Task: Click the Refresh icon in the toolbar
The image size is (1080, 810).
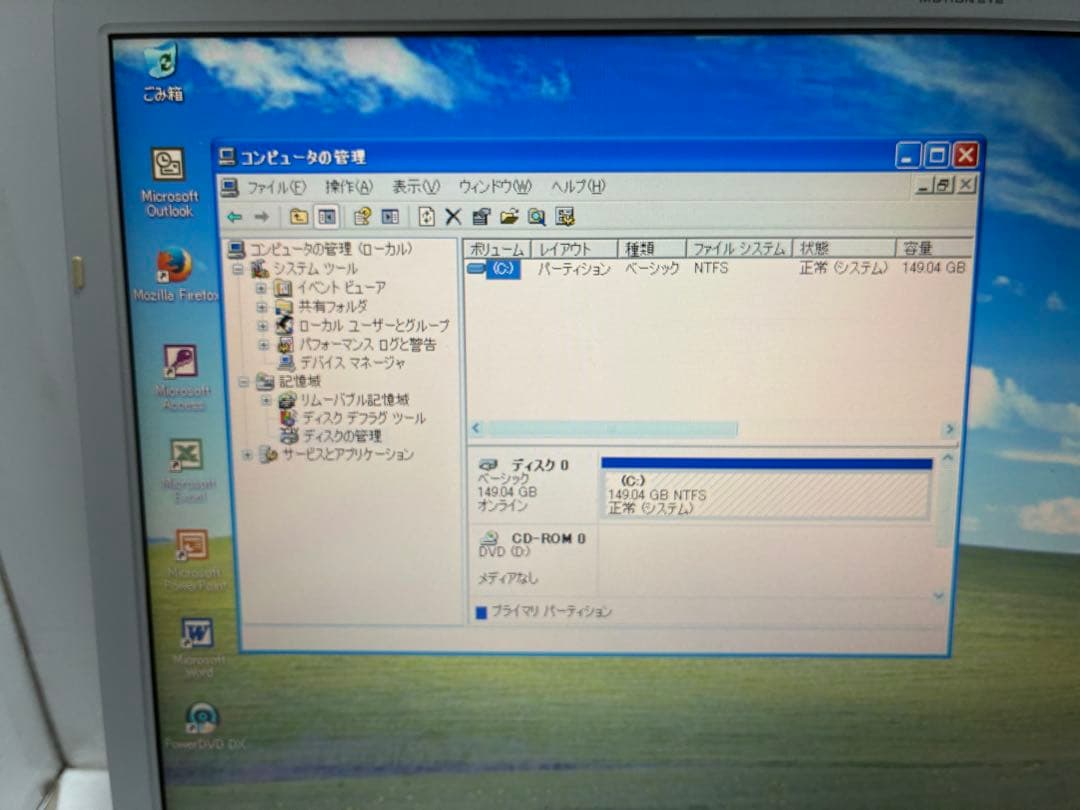Action: [428, 216]
